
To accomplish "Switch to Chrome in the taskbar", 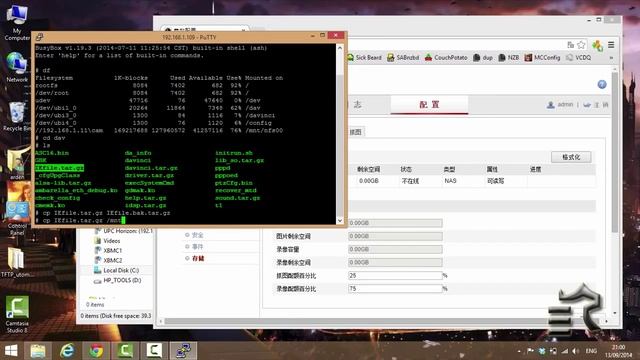I will point(96,350).
